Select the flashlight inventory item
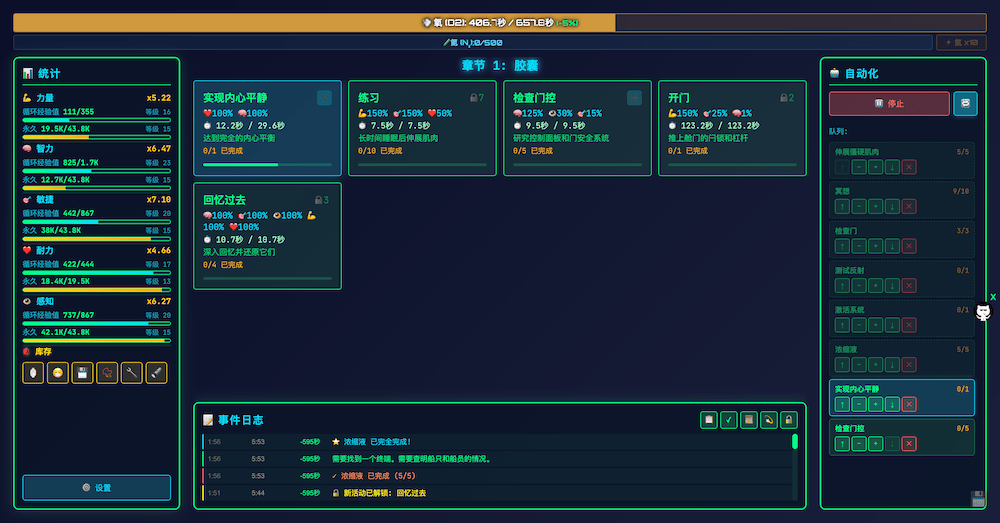Screen dimensions: 1000x523 [x=156, y=373]
